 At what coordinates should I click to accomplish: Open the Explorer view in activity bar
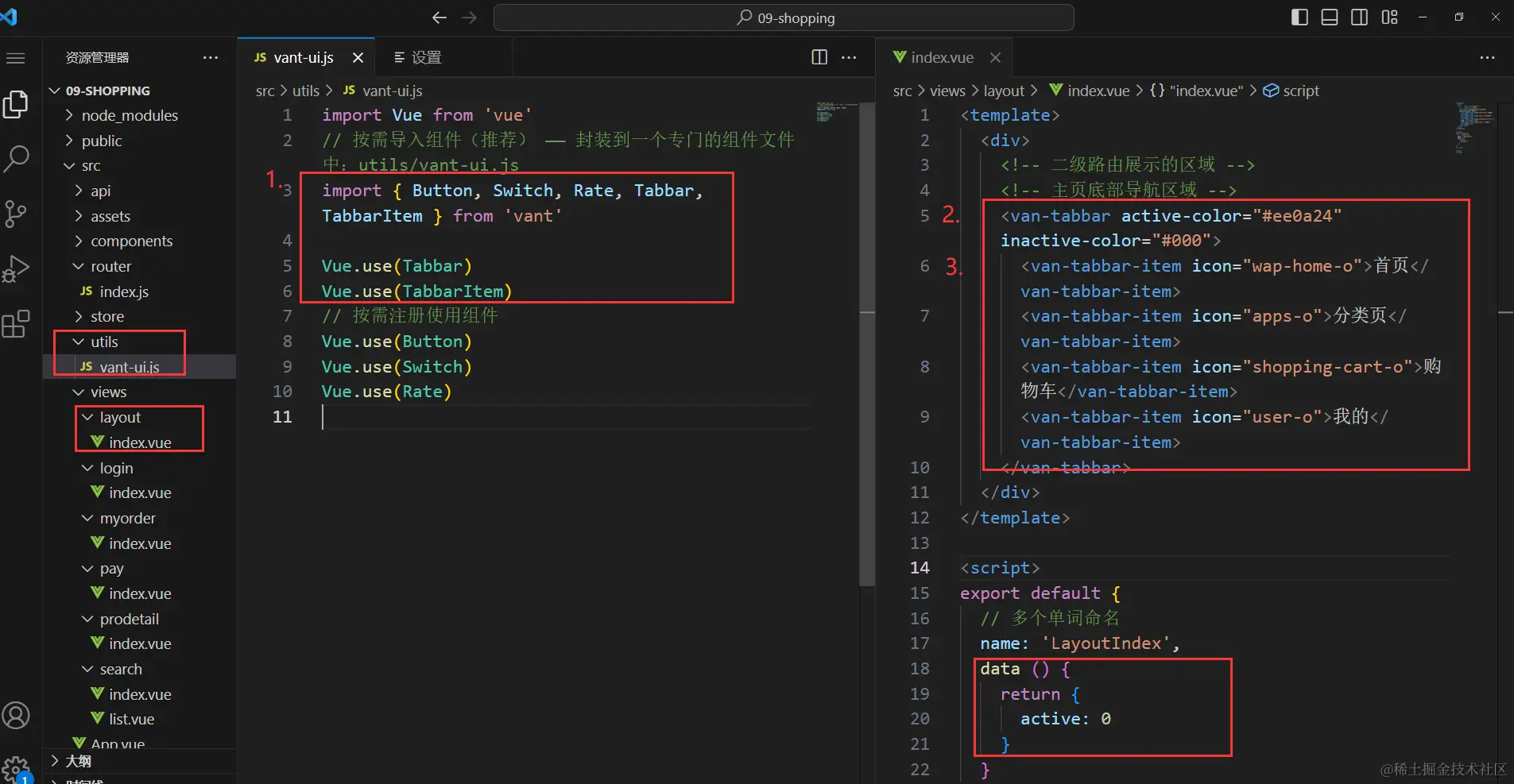pyautogui.click(x=16, y=104)
